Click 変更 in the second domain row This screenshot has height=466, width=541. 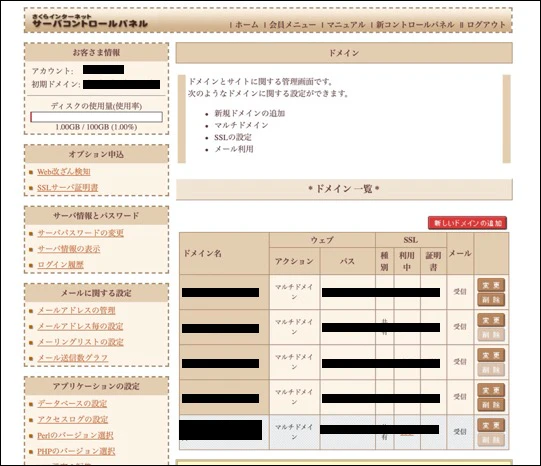[x=491, y=320]
